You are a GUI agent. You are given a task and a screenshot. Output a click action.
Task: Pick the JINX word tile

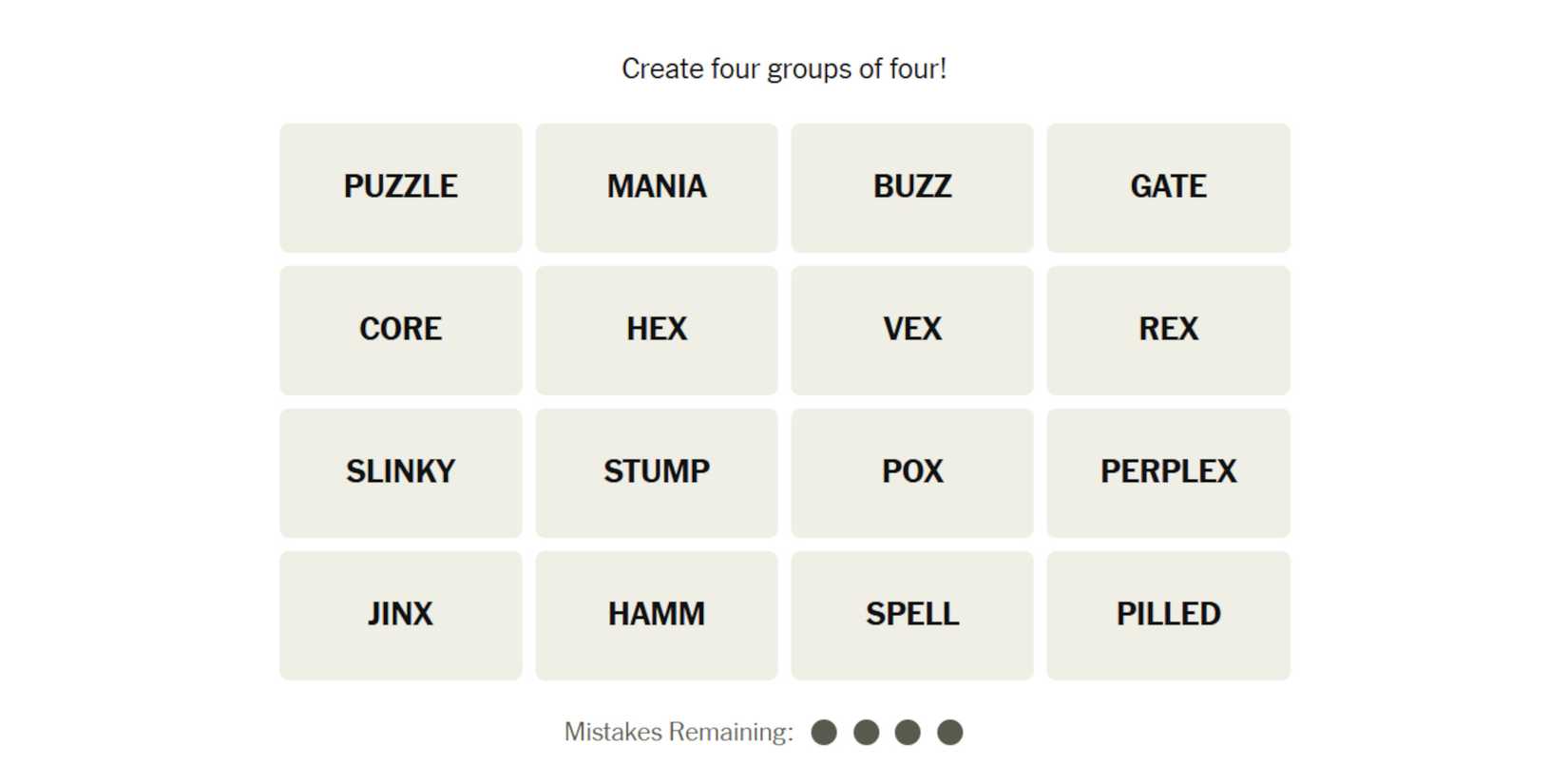(x=400, y=615)
